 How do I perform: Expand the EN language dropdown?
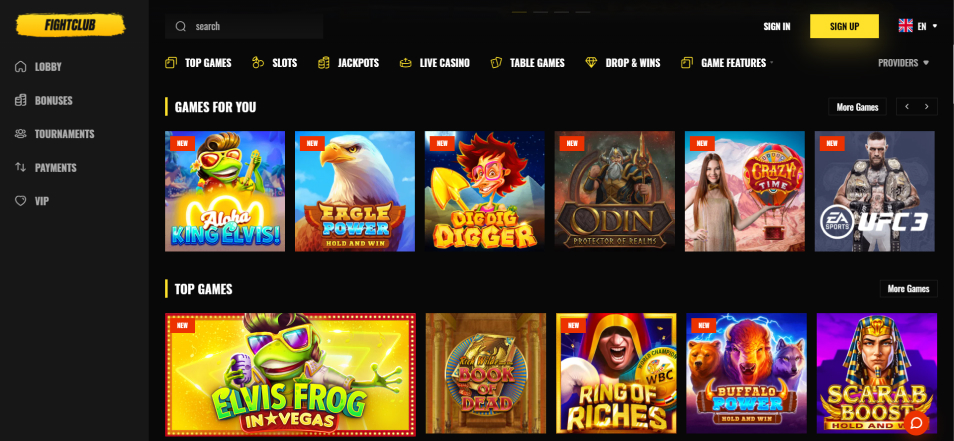pos(917,26)
